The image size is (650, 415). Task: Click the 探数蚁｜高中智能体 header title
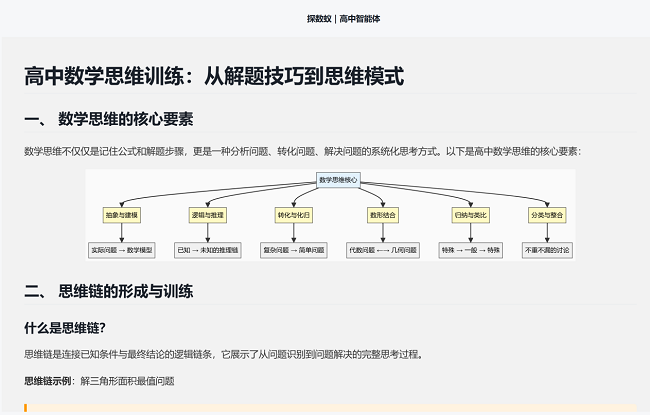pos(343,19)
